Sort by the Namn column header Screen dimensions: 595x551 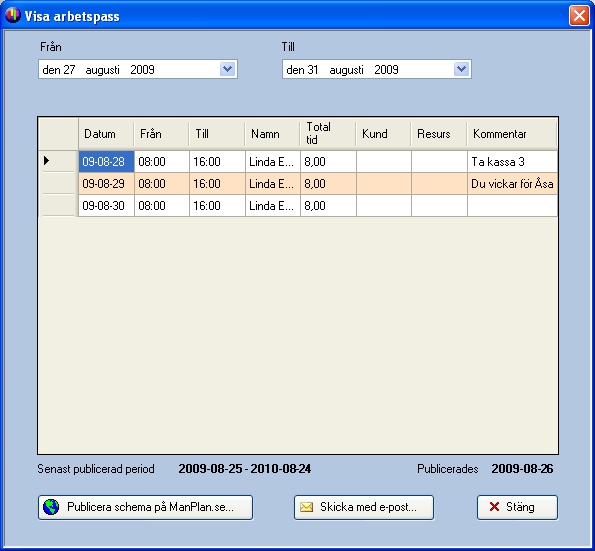pos(272,134)
